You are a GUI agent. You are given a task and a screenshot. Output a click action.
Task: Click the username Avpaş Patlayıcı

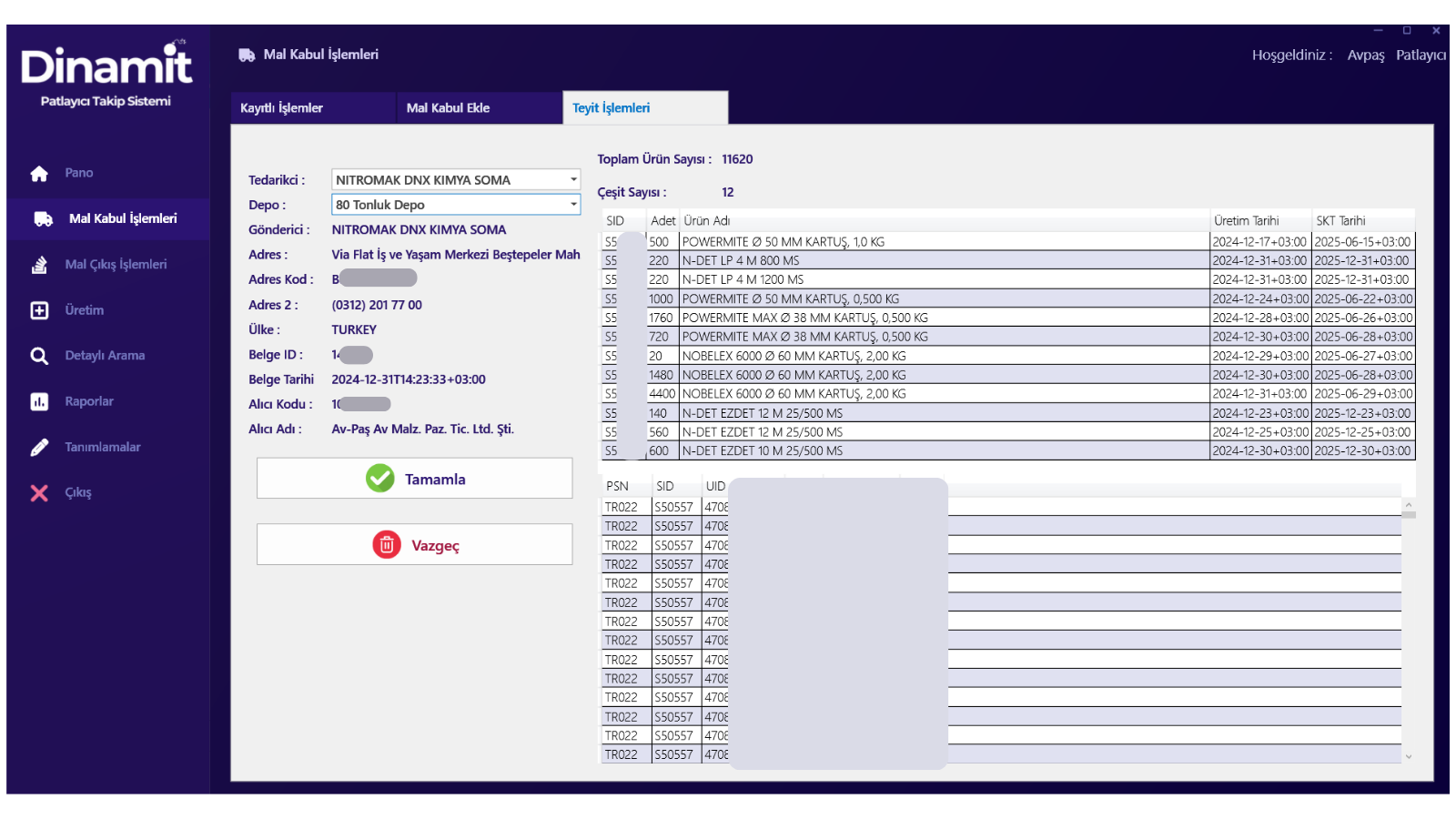pos(1397,56)
